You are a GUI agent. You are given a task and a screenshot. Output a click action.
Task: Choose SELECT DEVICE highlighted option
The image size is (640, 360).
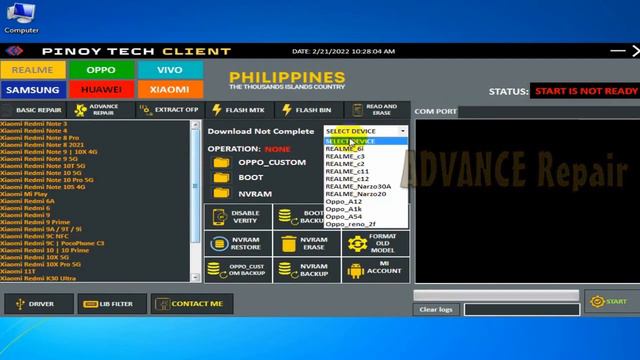pyautogui.click(x=366, y=141)
